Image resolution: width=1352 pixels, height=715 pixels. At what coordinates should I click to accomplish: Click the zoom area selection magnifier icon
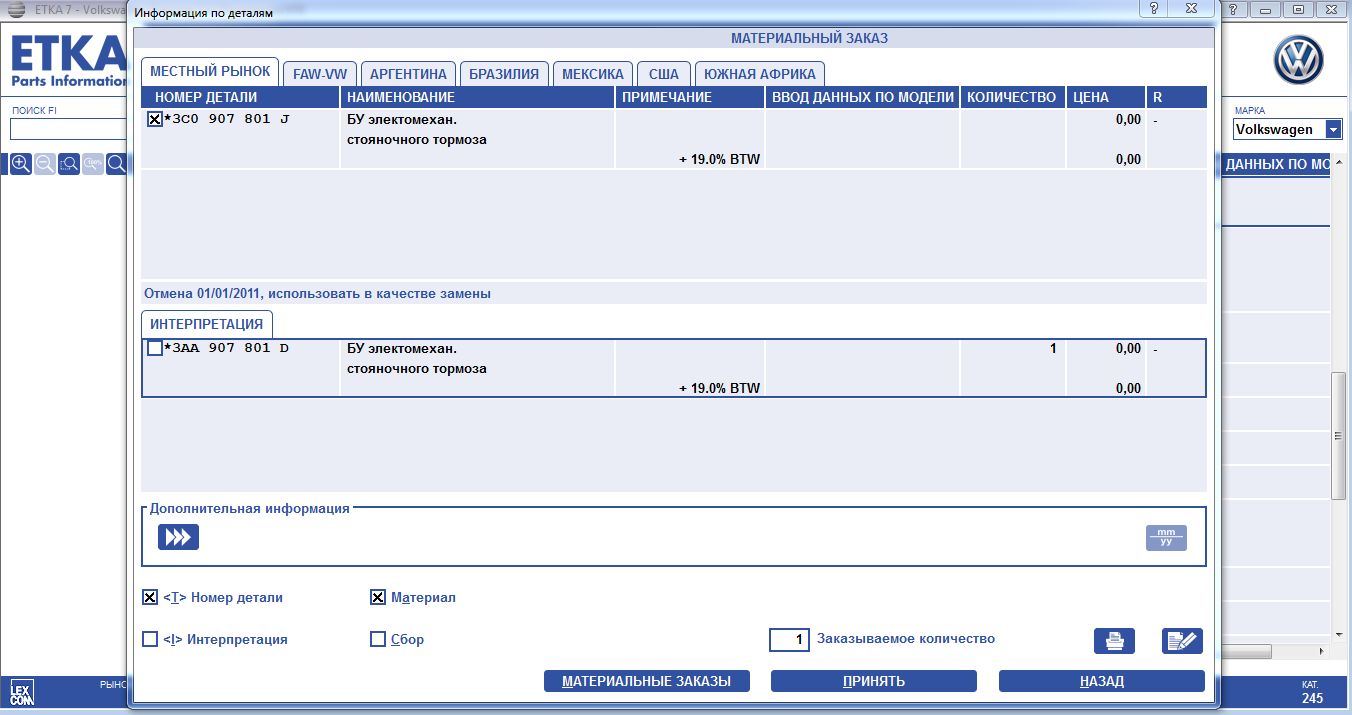(x=69, y=164)
